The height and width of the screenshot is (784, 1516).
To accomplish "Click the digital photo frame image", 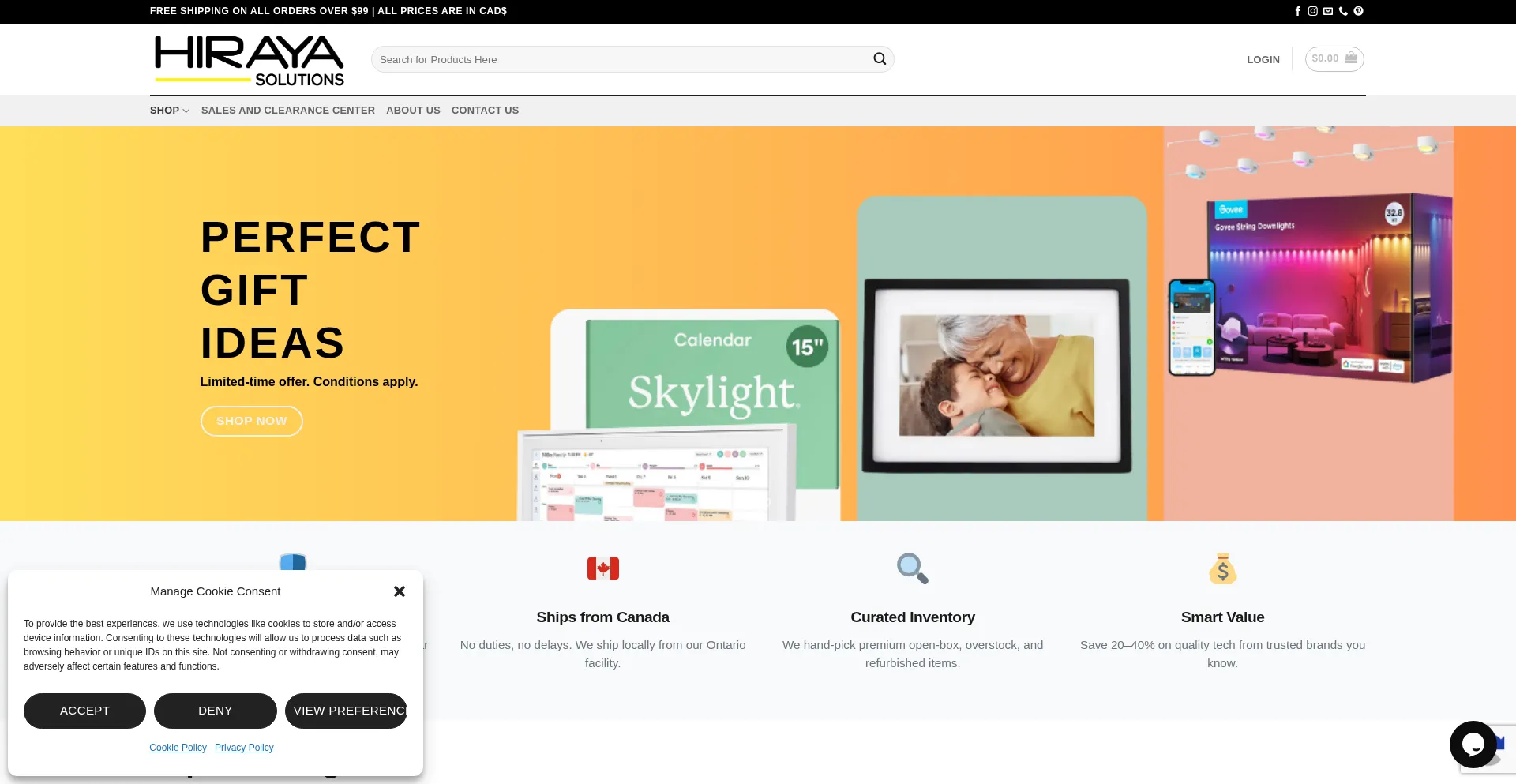I will (x=997, y=376).
